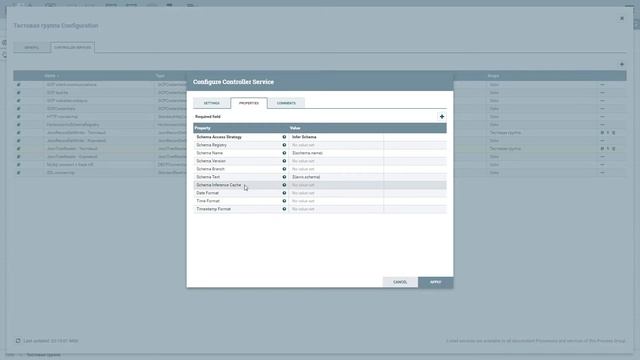Sort services by Name column header

coord(51,76)
